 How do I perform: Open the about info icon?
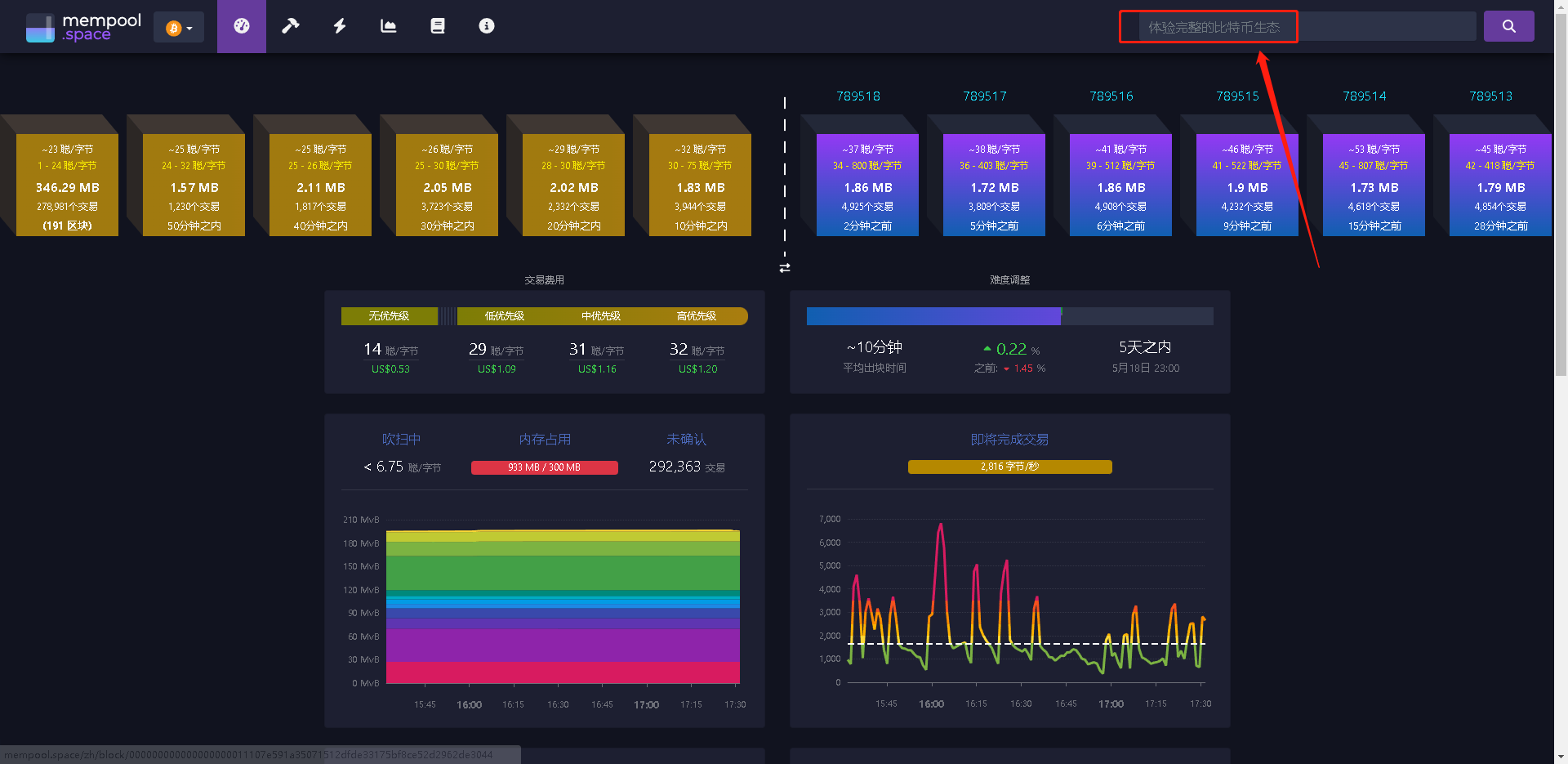[x=487, y=26]
